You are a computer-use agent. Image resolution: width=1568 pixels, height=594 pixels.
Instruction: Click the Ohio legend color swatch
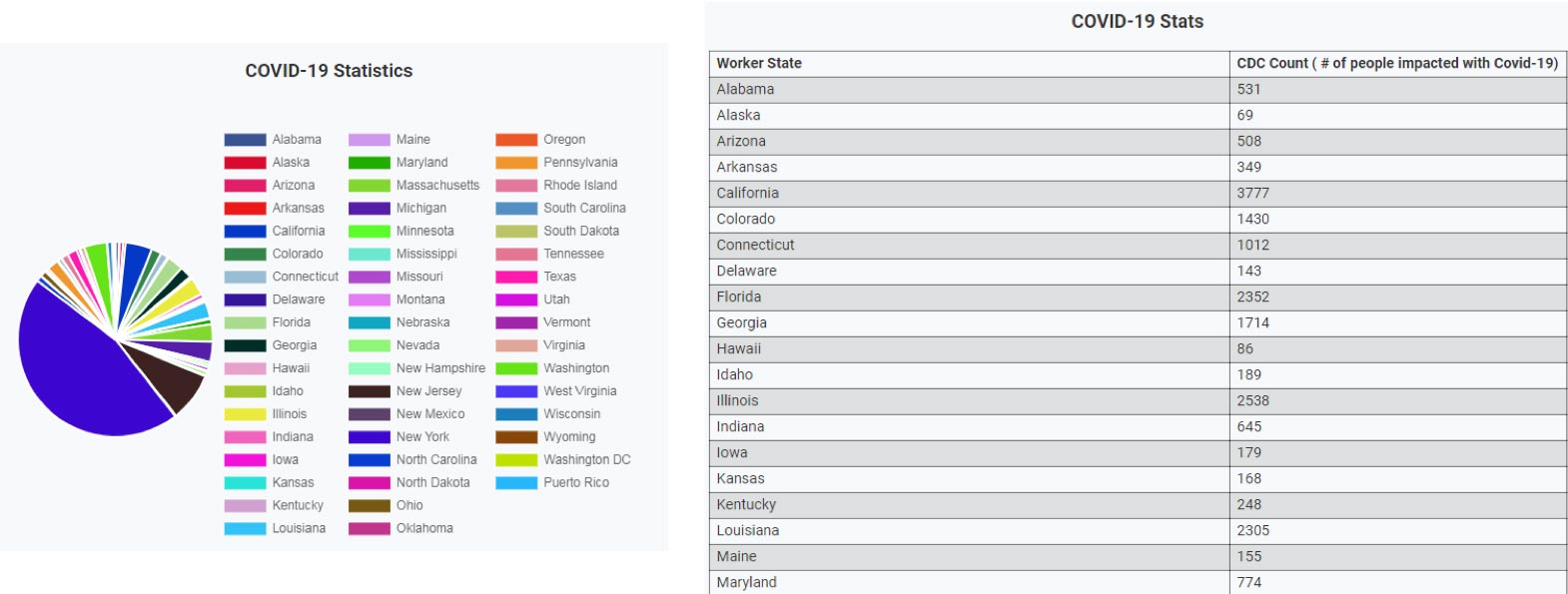[369, 506]
